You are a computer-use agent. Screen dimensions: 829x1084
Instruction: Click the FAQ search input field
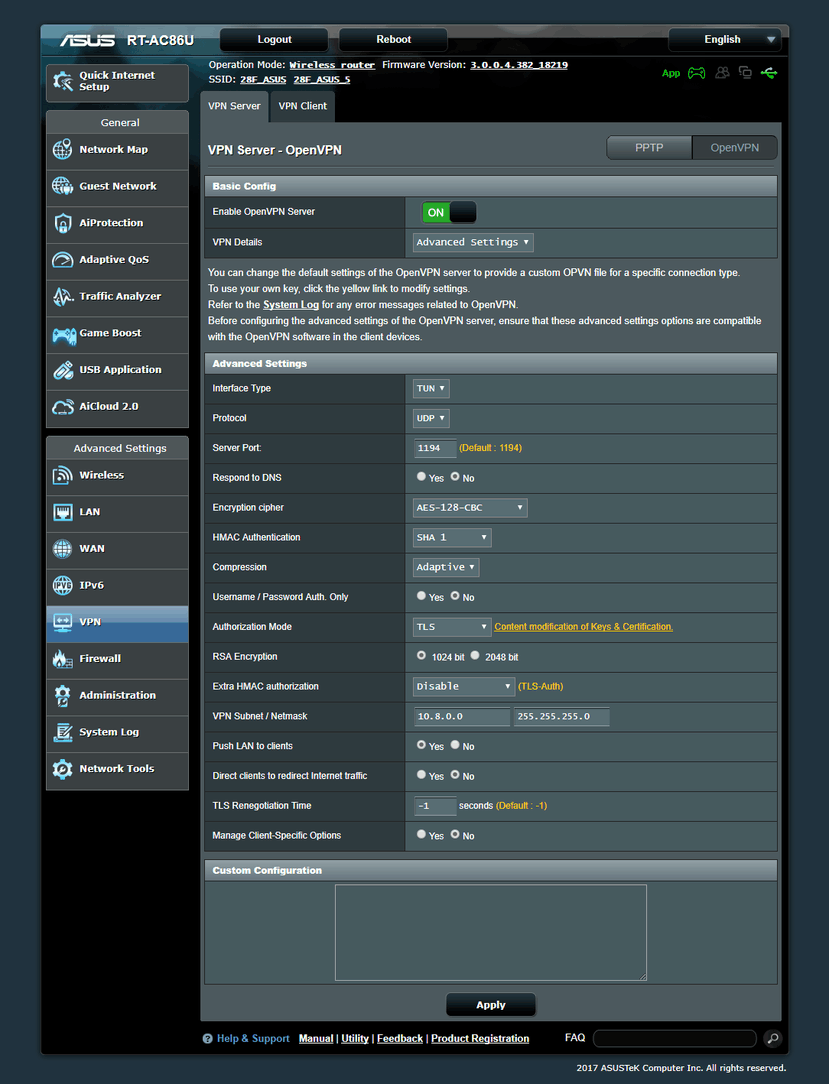click(675, 1038)
